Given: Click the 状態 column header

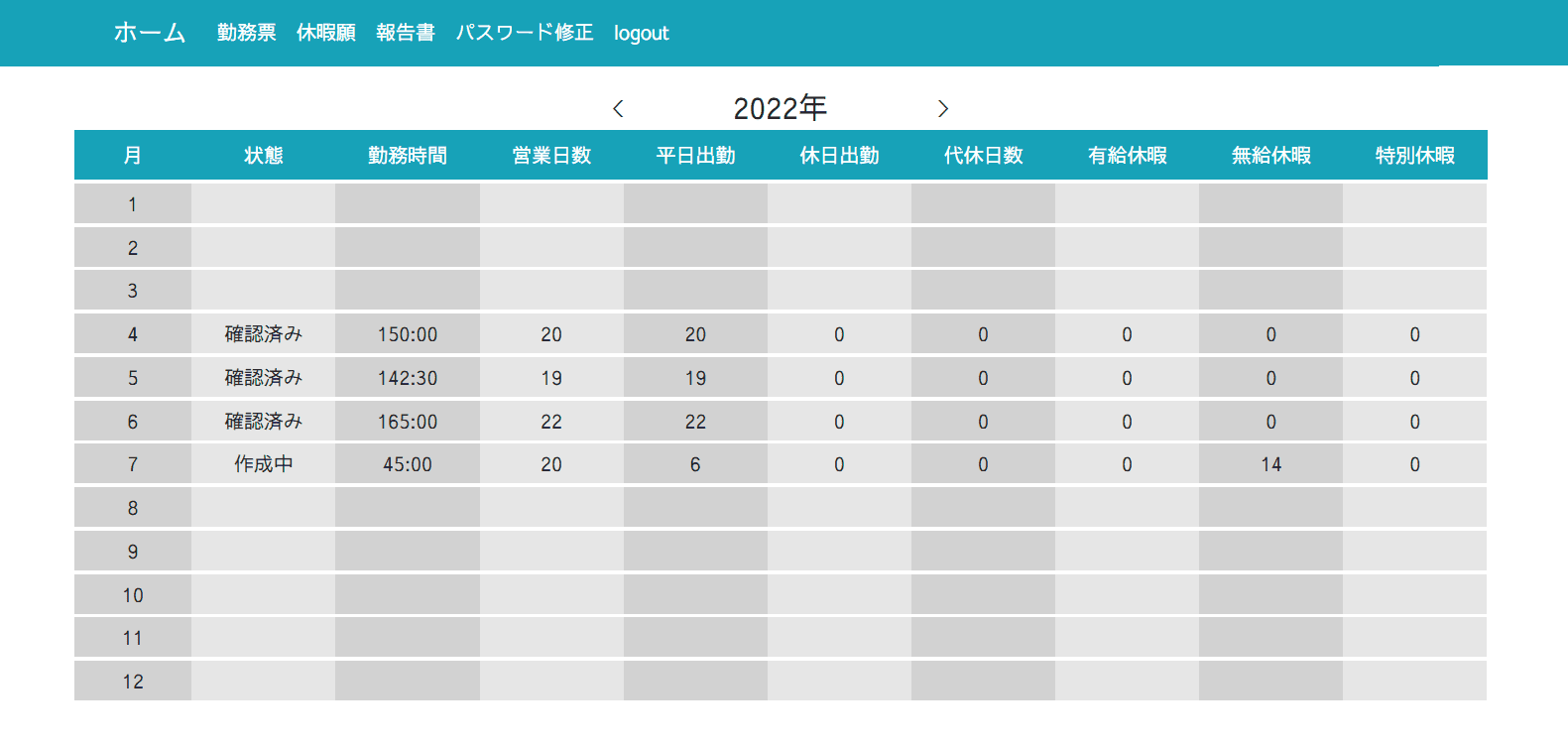Looking at the screenshot, I should 264,156.
